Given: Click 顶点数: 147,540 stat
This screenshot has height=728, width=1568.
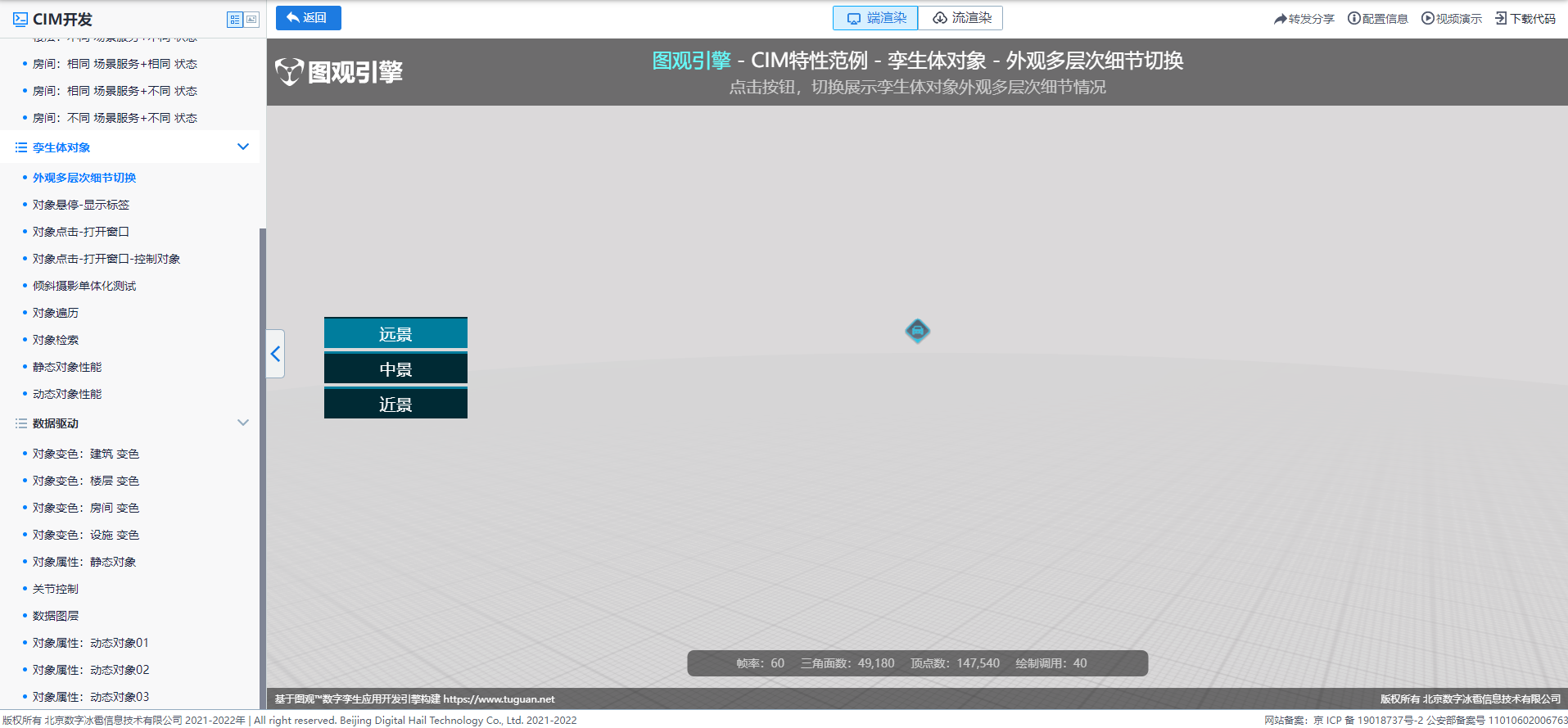Looking at the screenshot, I should (955, 663).
